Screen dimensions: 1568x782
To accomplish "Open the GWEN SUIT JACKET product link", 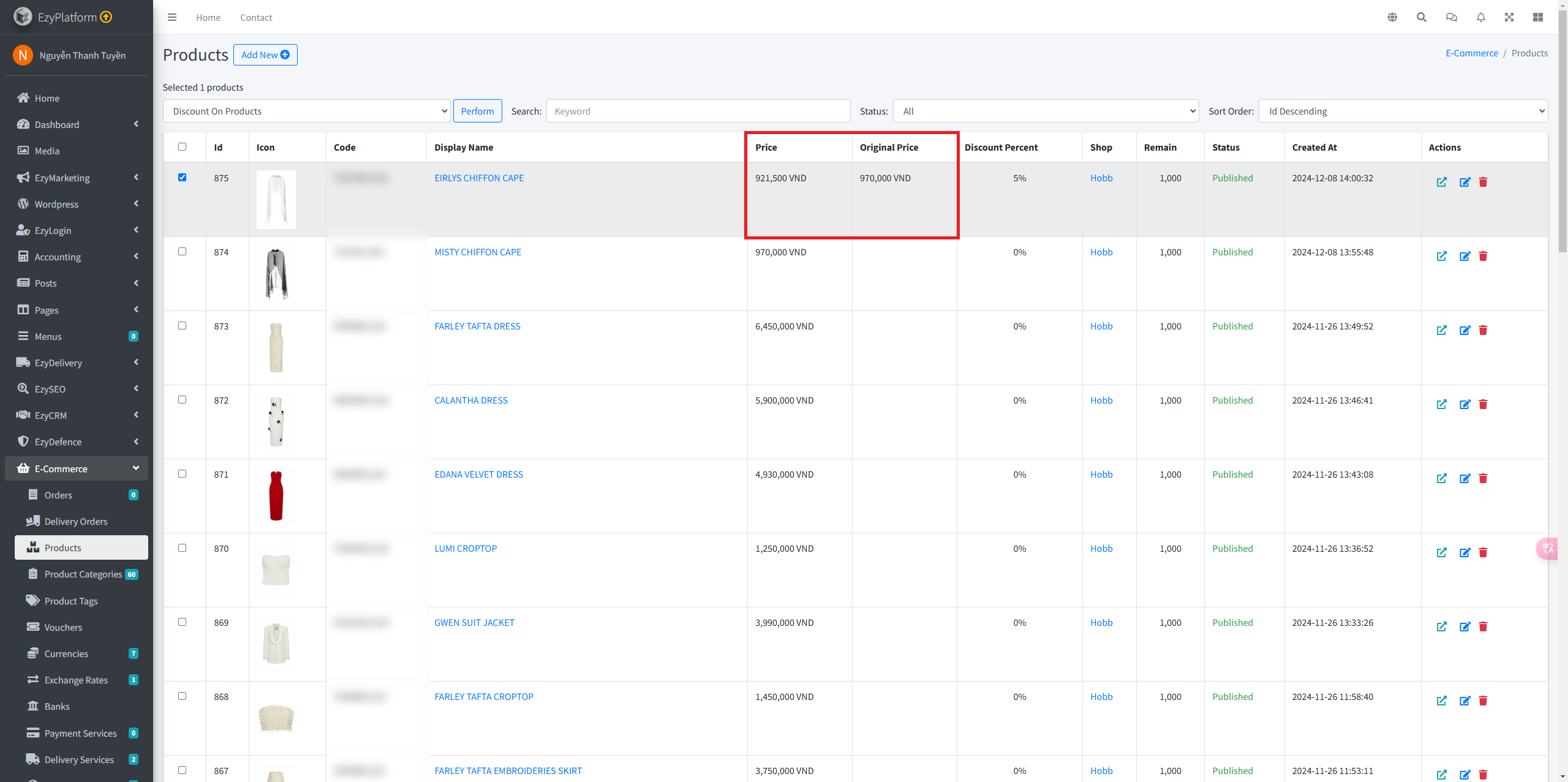I will [474, 622].
